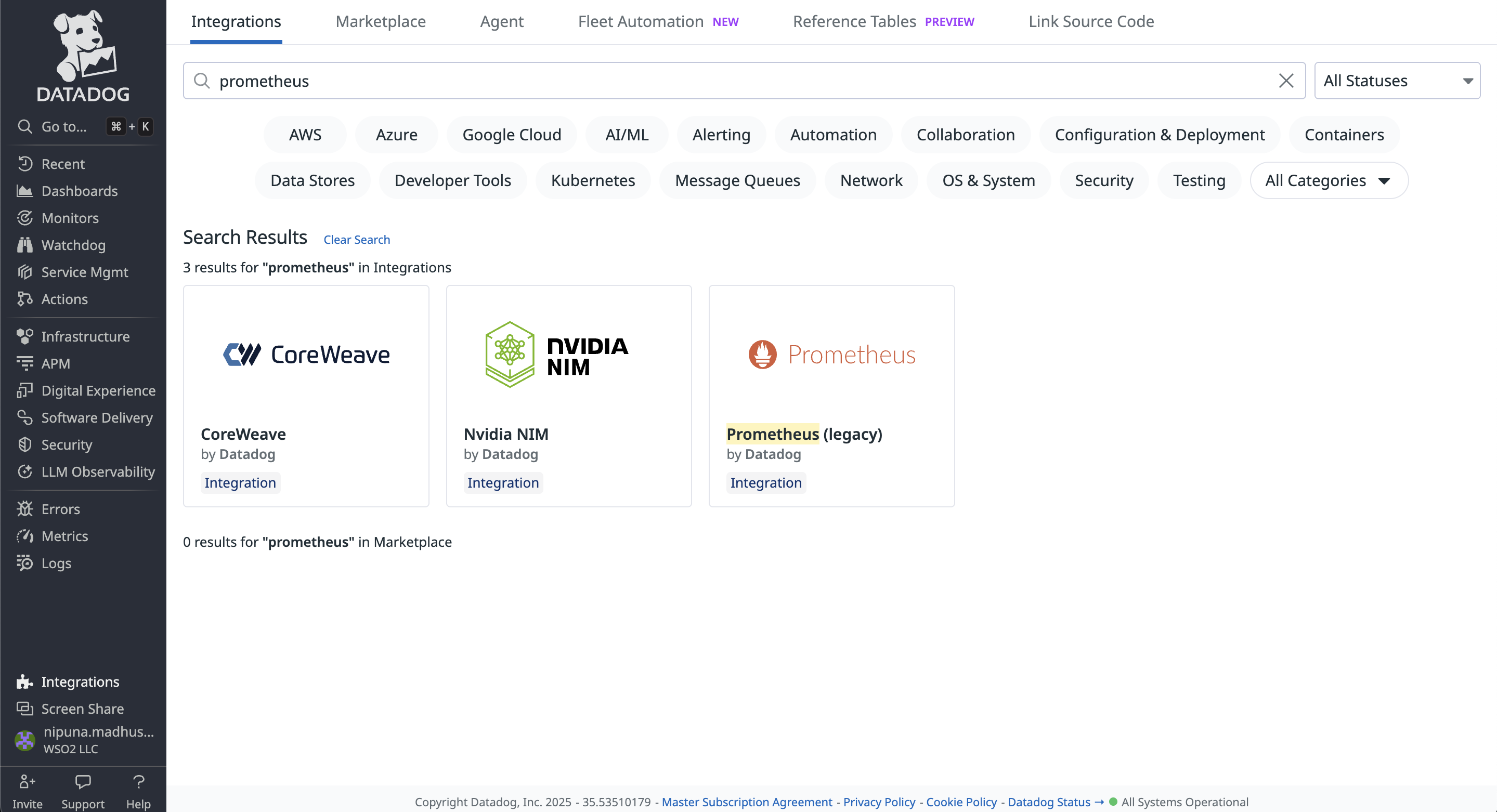Click the Support chat icon

tap(83, 782)
